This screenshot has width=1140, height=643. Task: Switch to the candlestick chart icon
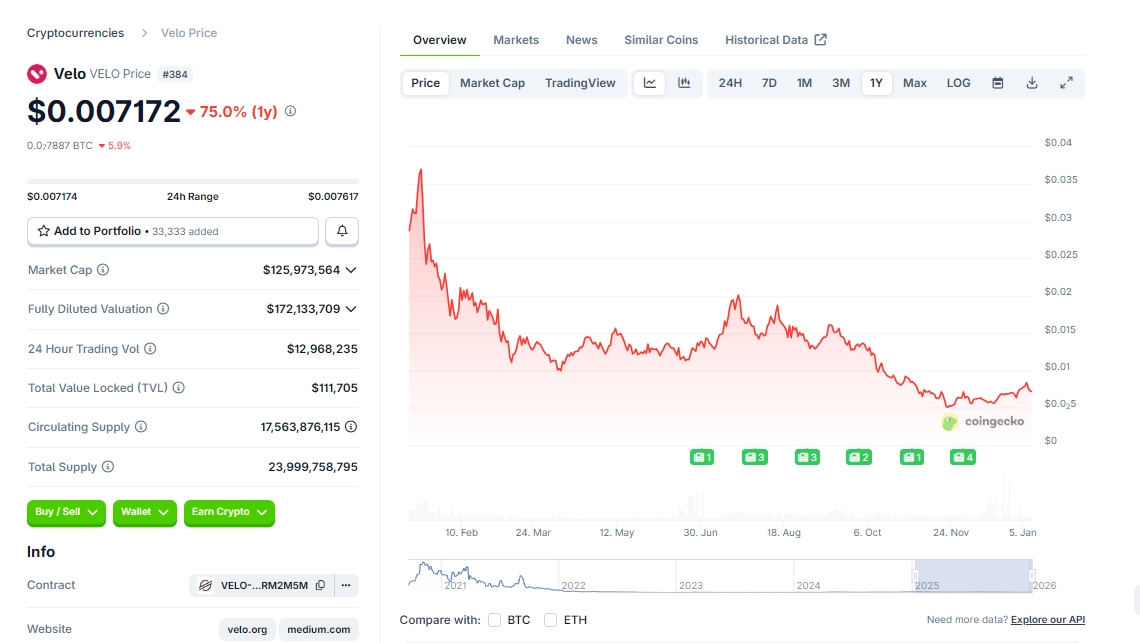tap(684, 83)
